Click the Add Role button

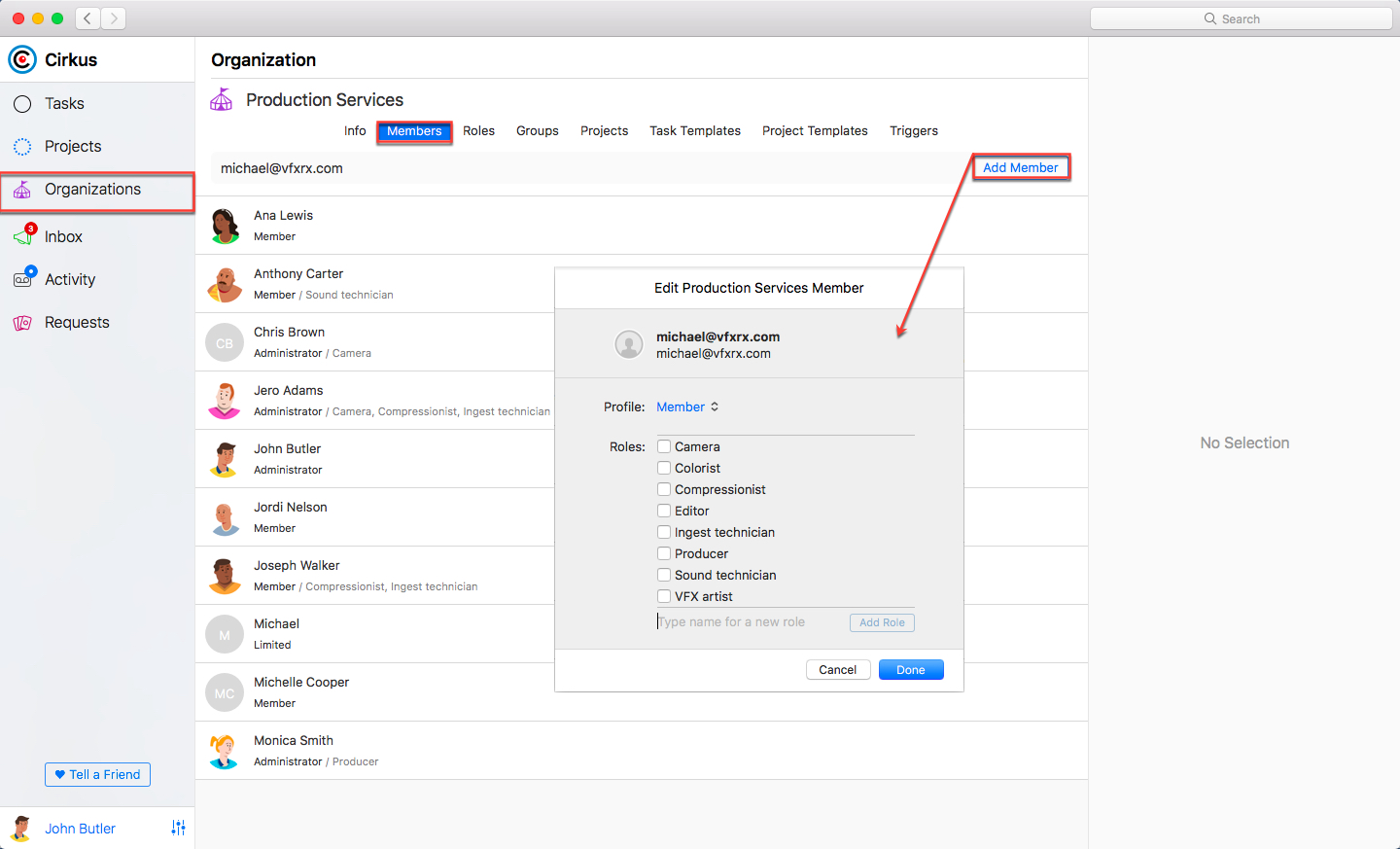[x=882, y=622]
